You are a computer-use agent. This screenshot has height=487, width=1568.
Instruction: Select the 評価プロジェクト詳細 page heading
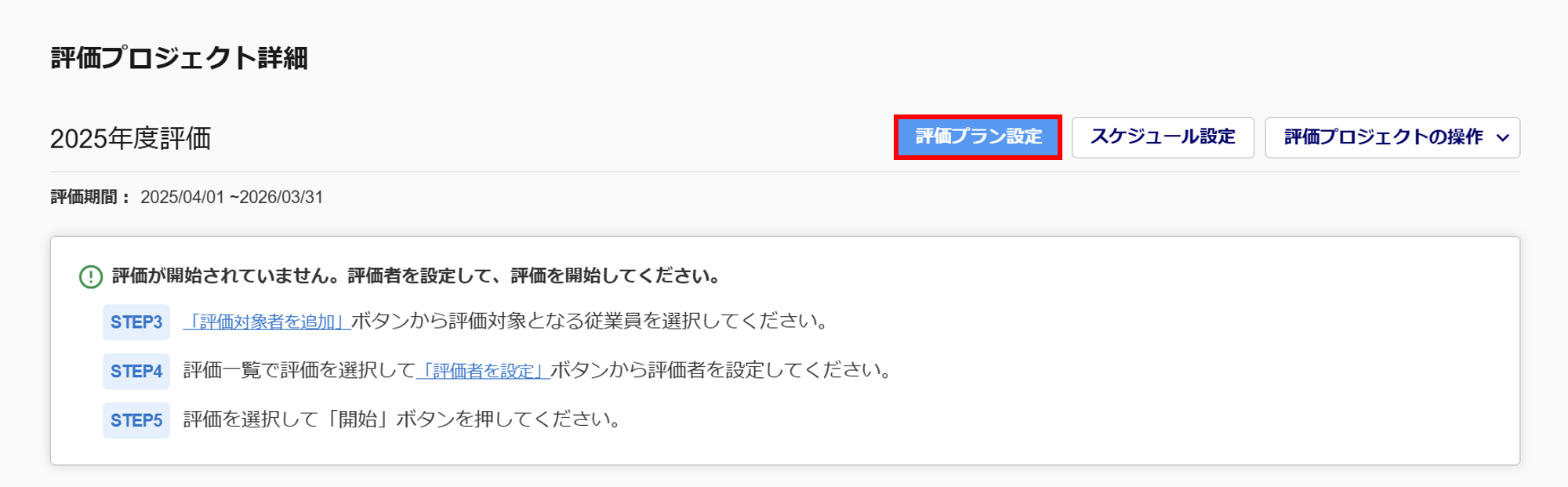[x=180, y=58]
